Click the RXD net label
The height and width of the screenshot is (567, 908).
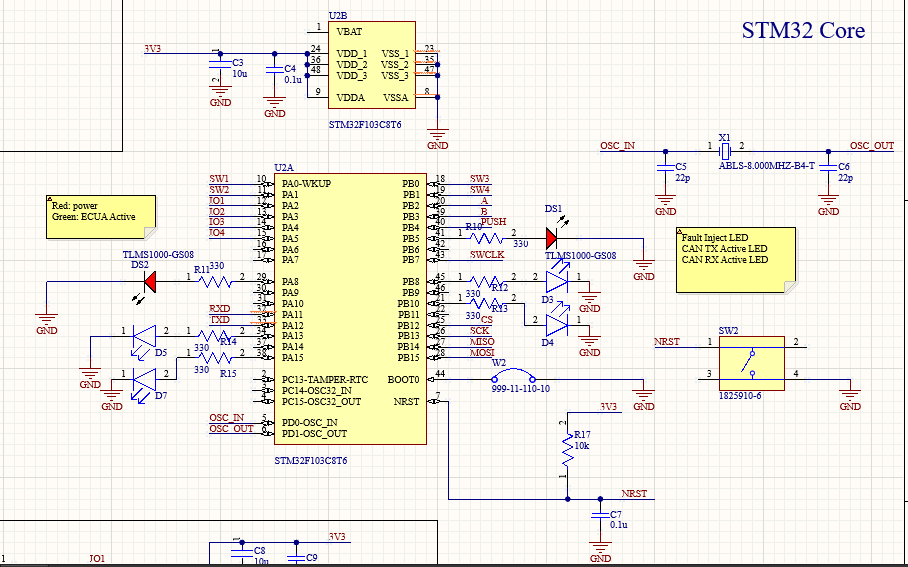(x=219, y=309)
